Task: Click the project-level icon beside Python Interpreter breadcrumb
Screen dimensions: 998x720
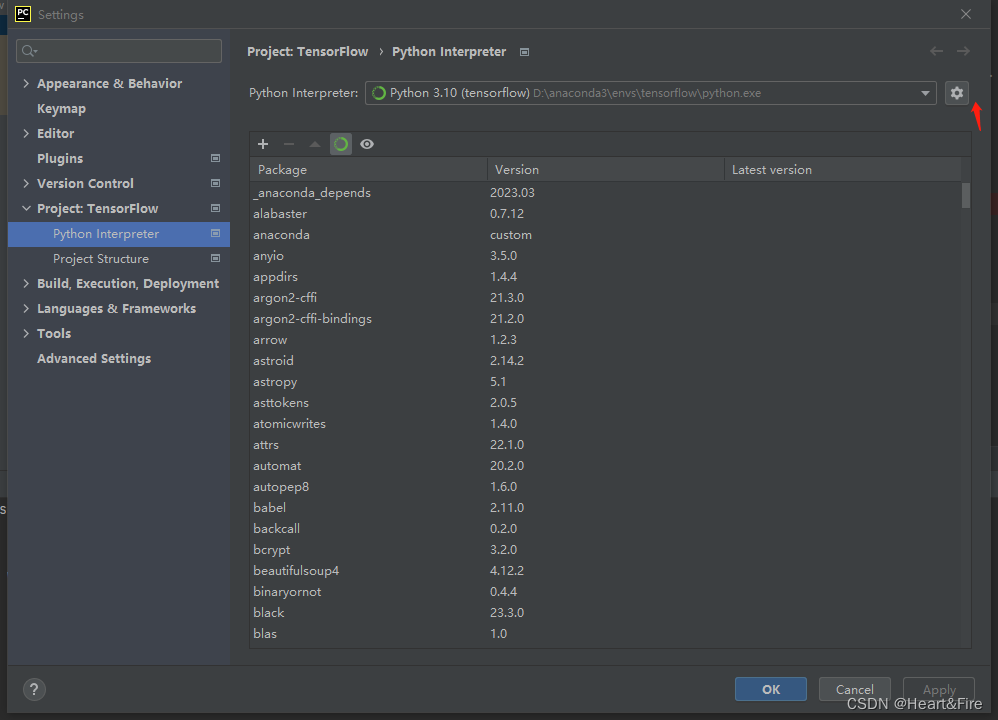Action: click(x=524, y=52)
